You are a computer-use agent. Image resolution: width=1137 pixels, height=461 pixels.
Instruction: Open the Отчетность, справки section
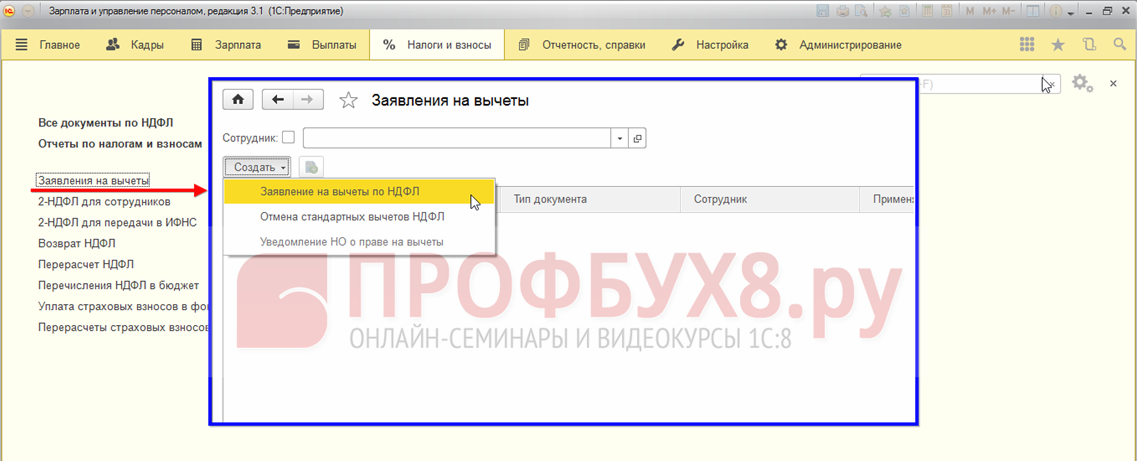(582, 45)
